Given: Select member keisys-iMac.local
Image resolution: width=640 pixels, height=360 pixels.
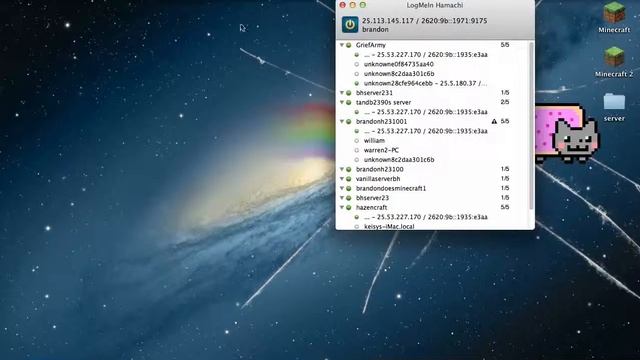Looking at the screenshot, I should pos(389,227).
